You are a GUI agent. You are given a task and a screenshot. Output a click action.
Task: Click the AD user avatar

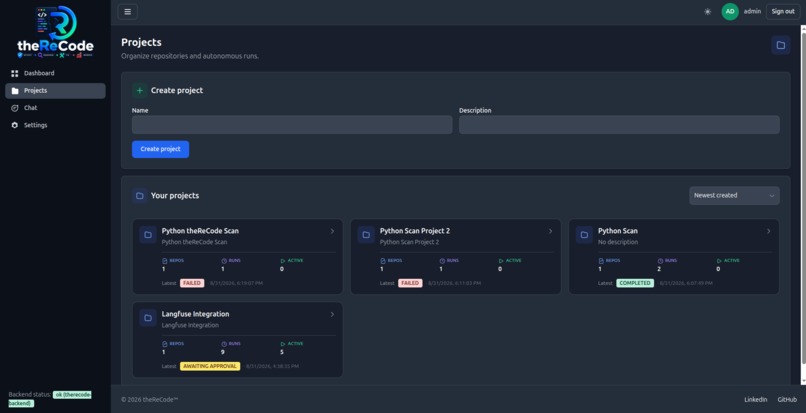pos(730,11)
